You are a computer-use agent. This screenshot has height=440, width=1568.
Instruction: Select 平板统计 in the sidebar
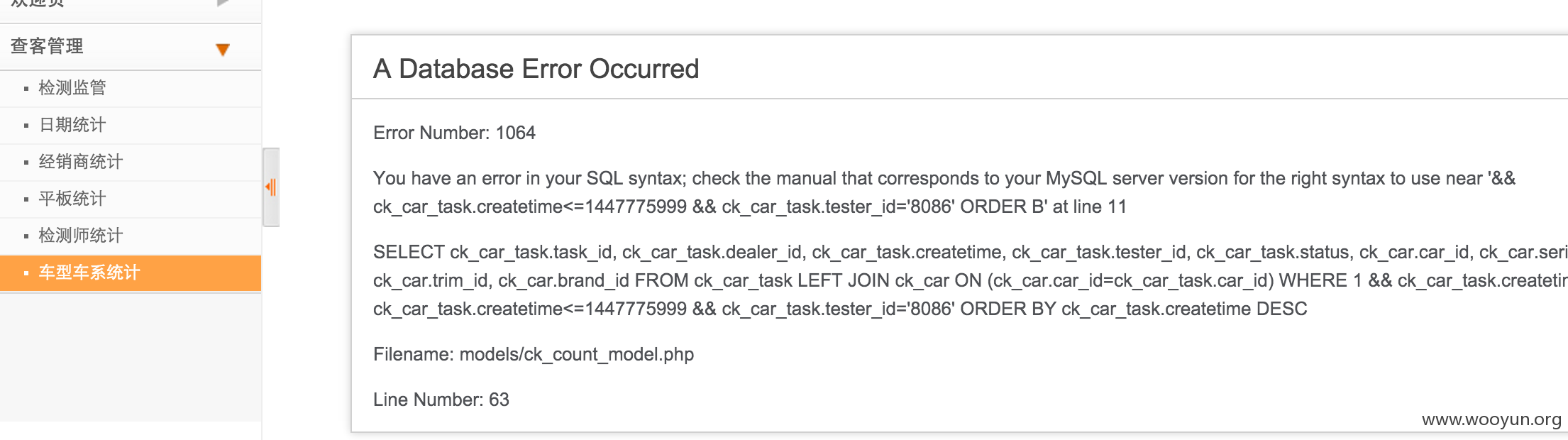131,199
